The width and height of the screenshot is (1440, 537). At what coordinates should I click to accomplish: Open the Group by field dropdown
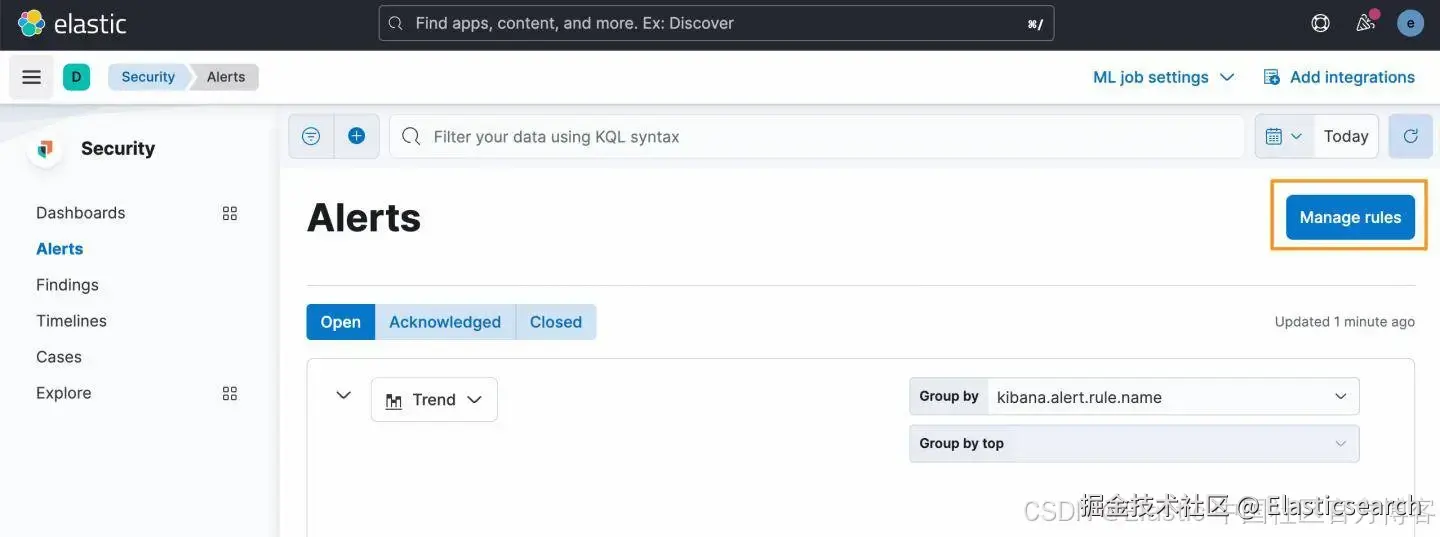[x=1172, y=397]
